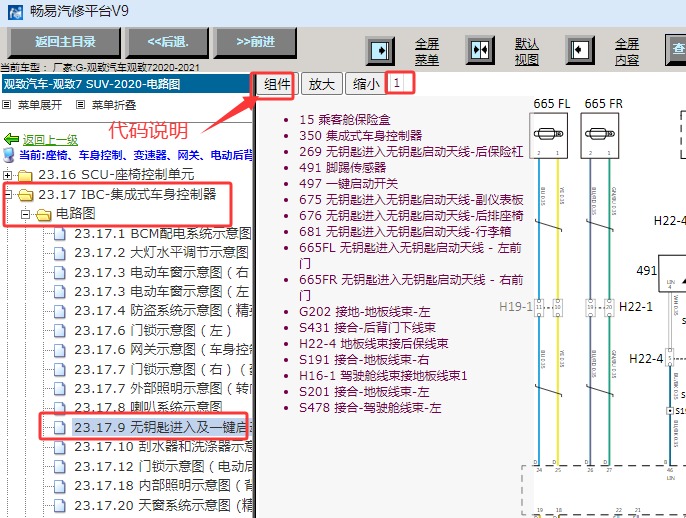Viewport: 686px width, 518px height.
Task: Click list entry 350 集成式车身控制器
Action: click(360, 136)
